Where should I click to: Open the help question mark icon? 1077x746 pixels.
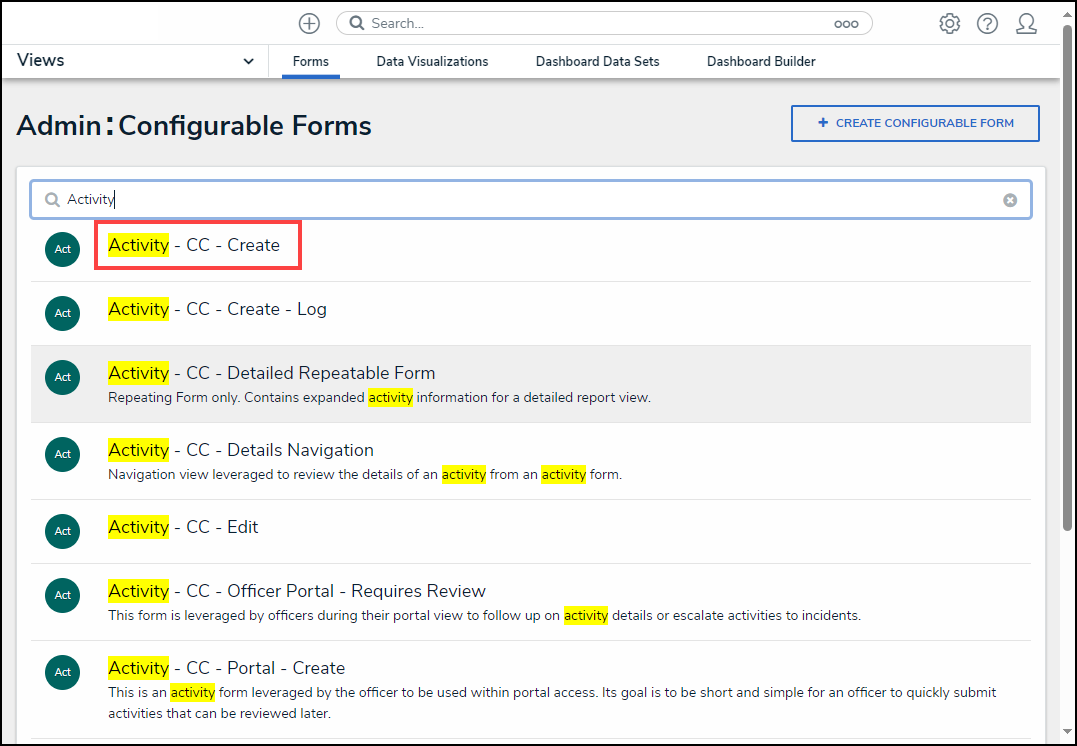tap(987, 23)
